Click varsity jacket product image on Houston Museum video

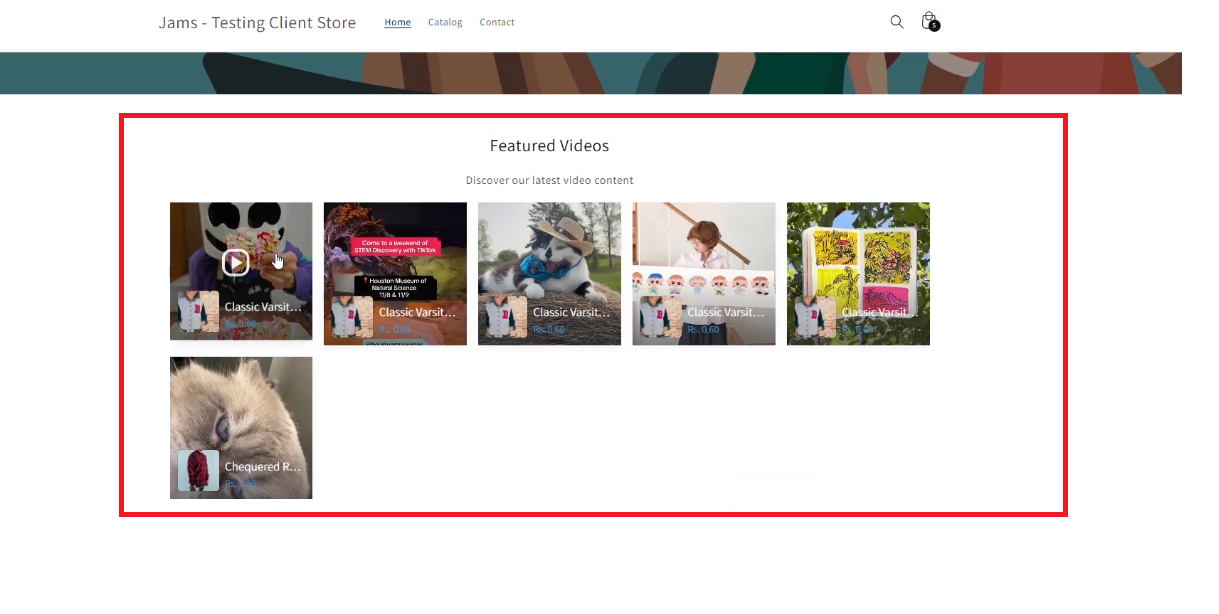tap(352, 316)
